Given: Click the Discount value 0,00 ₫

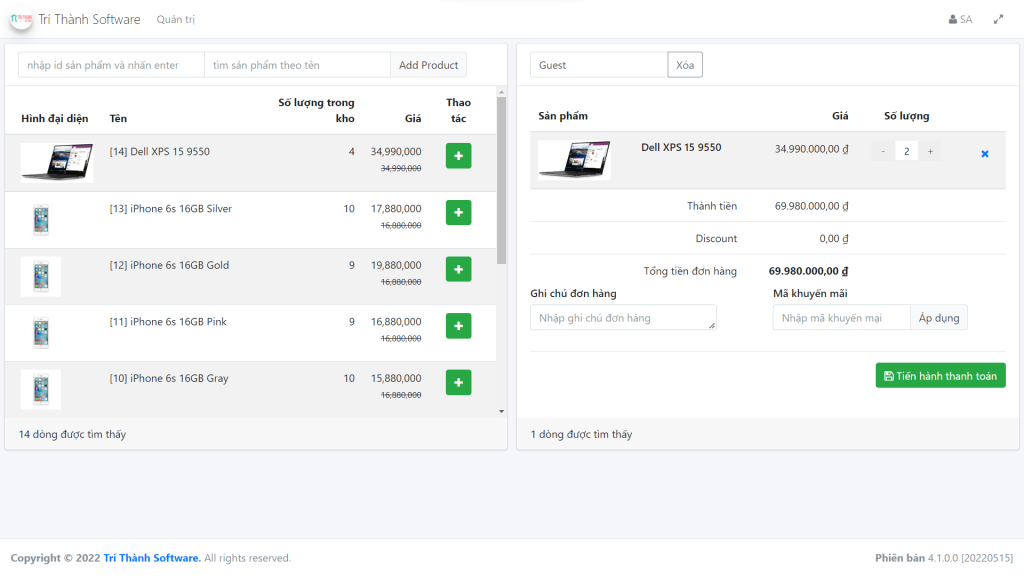Looking at the screenshot, I should coord(834,238).
